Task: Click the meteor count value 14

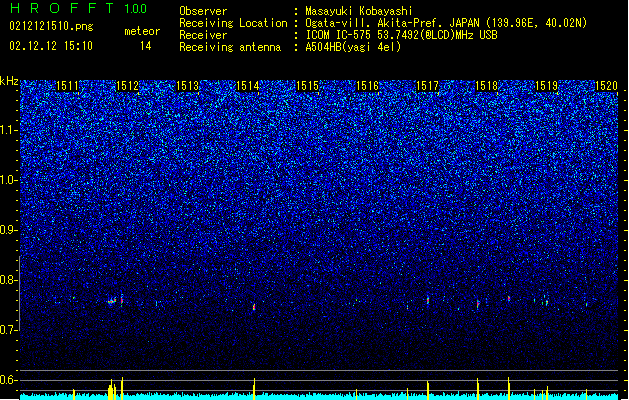Action: [x=146, y=46]
